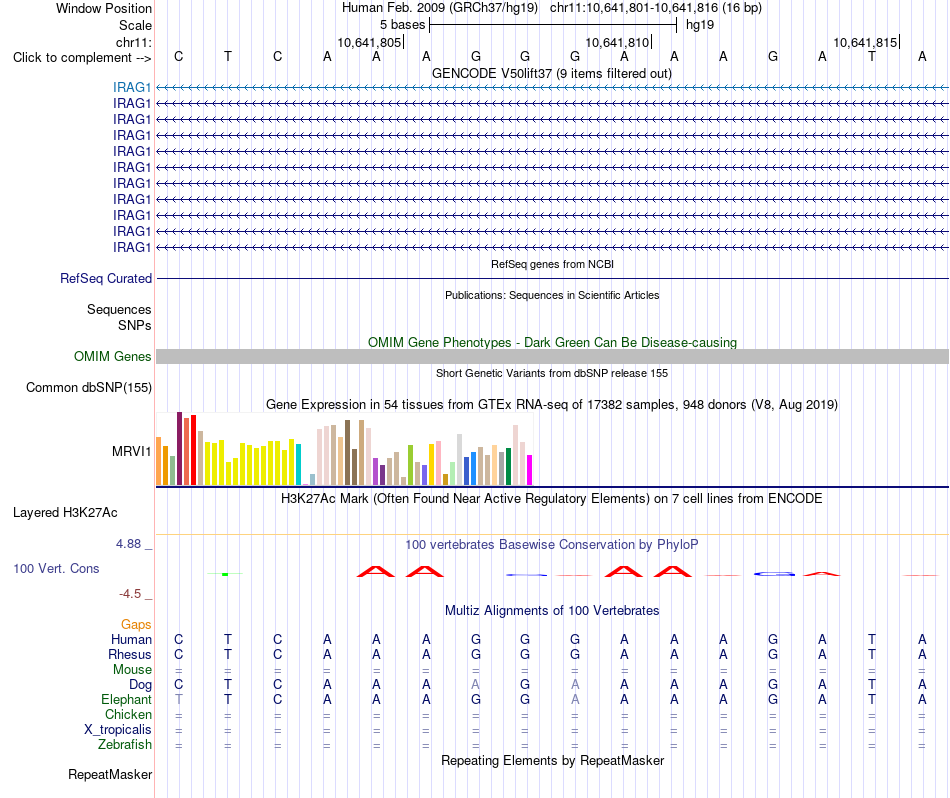Image resolution: width=950 pixels, height=798 pixels.
Task: Click the hg19 label beside scale bar
Action: pyautogui.click(x=700, y=25)
